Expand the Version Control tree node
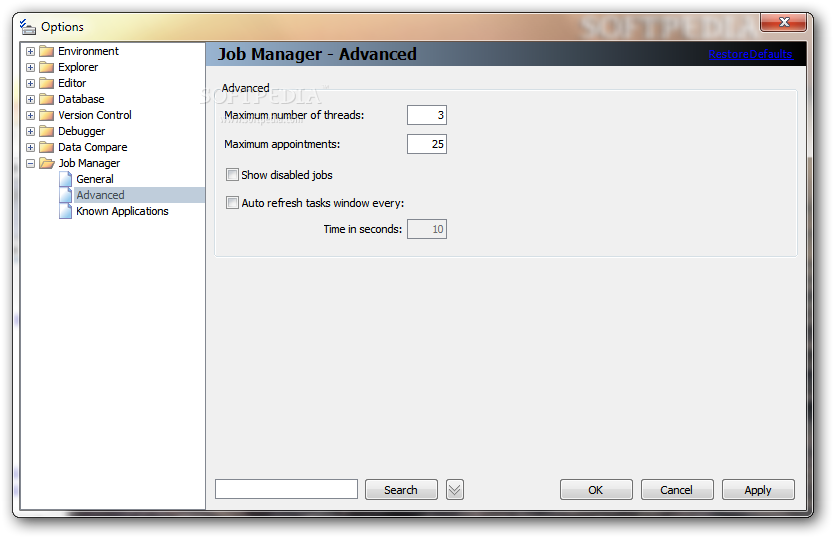This screenshot has height=538, width=834. coord(30,115)
